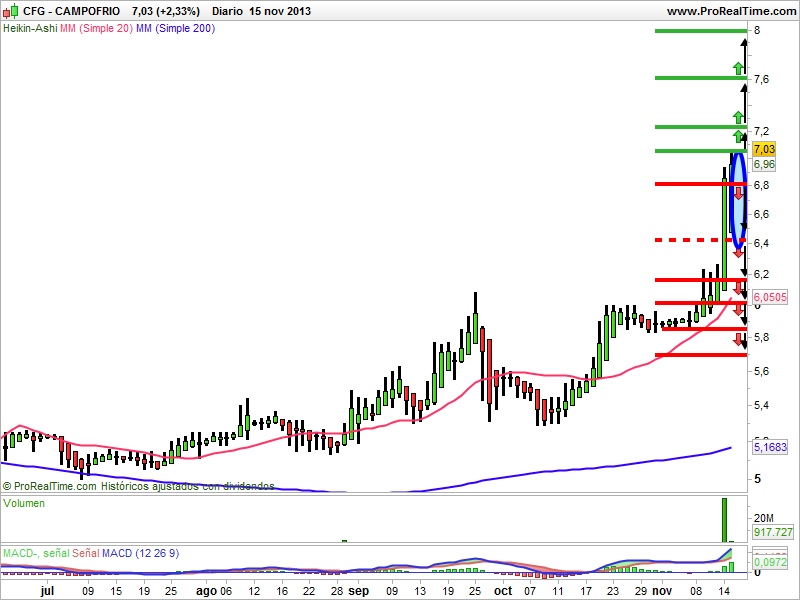800x600 pixels.
Task: Click the oct label on time axis
Action: point(503,591)
